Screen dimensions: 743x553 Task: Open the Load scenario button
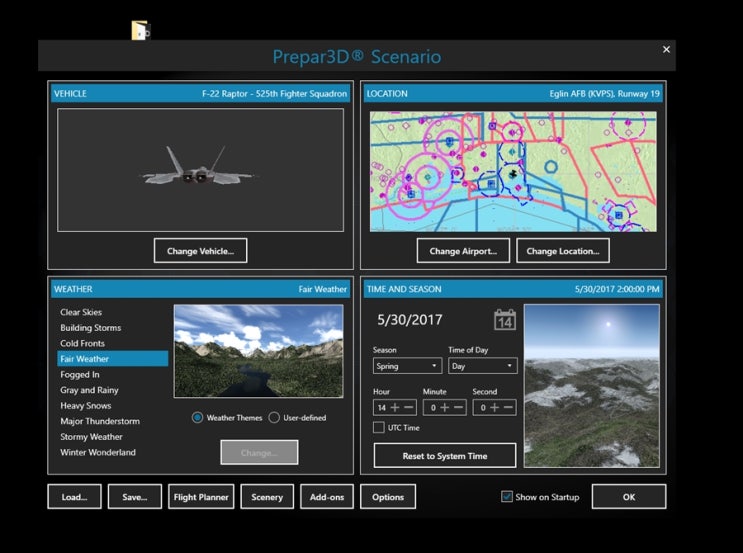74,497
